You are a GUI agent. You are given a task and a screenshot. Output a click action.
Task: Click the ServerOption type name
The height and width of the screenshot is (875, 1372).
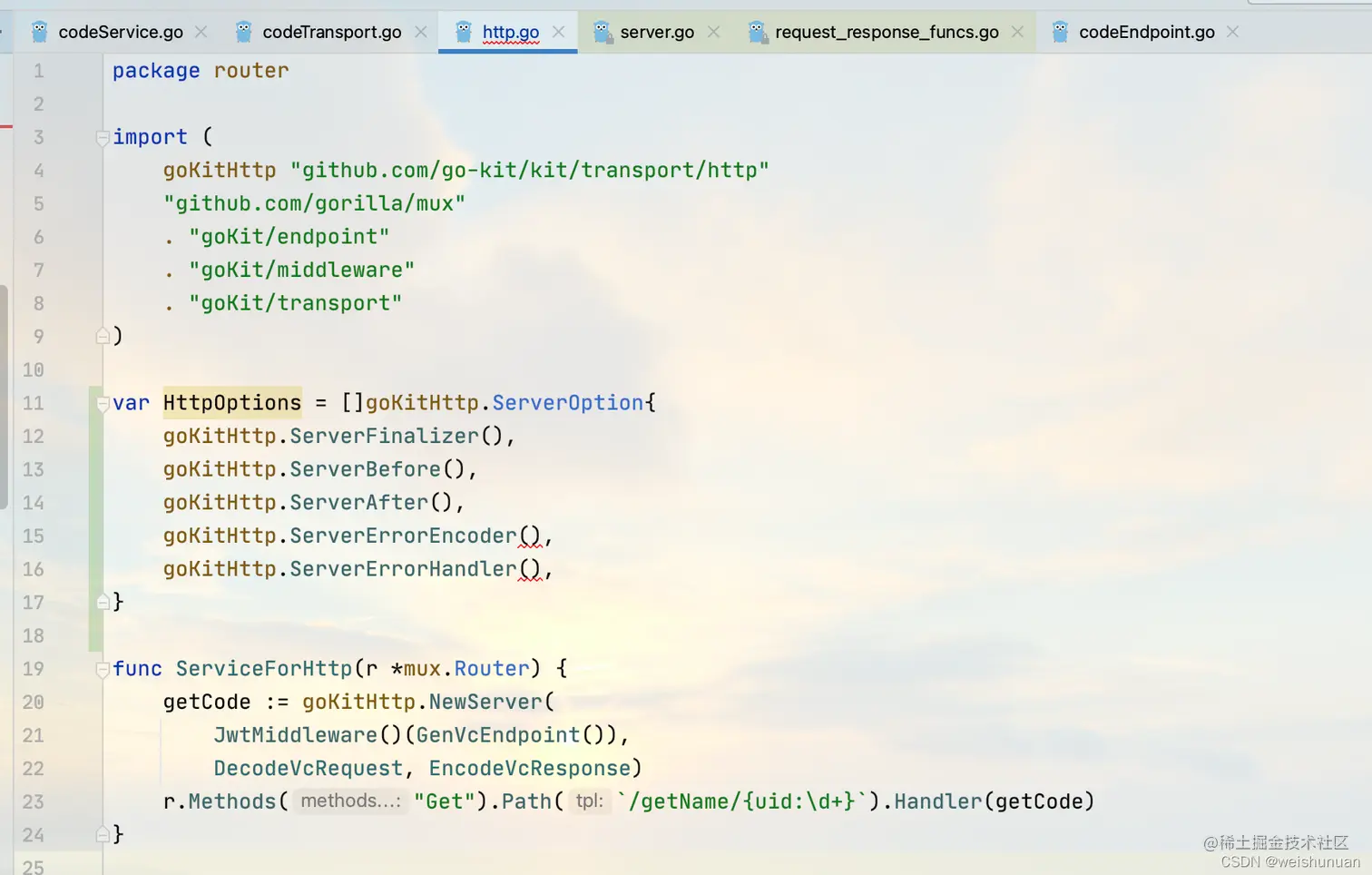pyautogui.click(x=568, y=402)
